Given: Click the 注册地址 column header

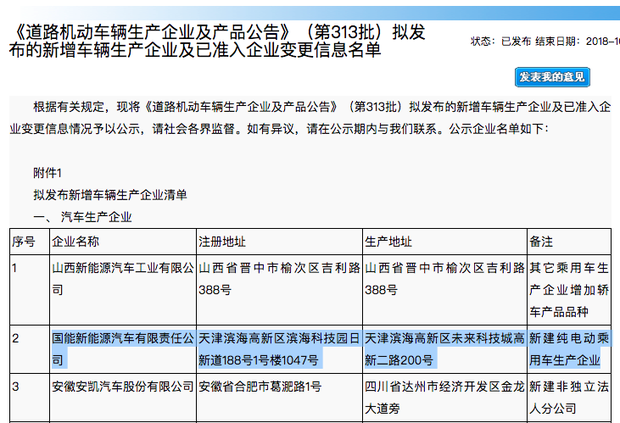Looking at the screenshot, I should point(223,241).
